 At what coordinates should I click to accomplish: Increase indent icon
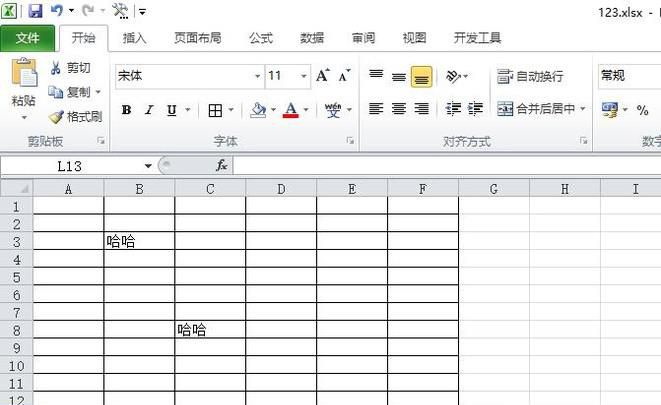click(476, 109)
